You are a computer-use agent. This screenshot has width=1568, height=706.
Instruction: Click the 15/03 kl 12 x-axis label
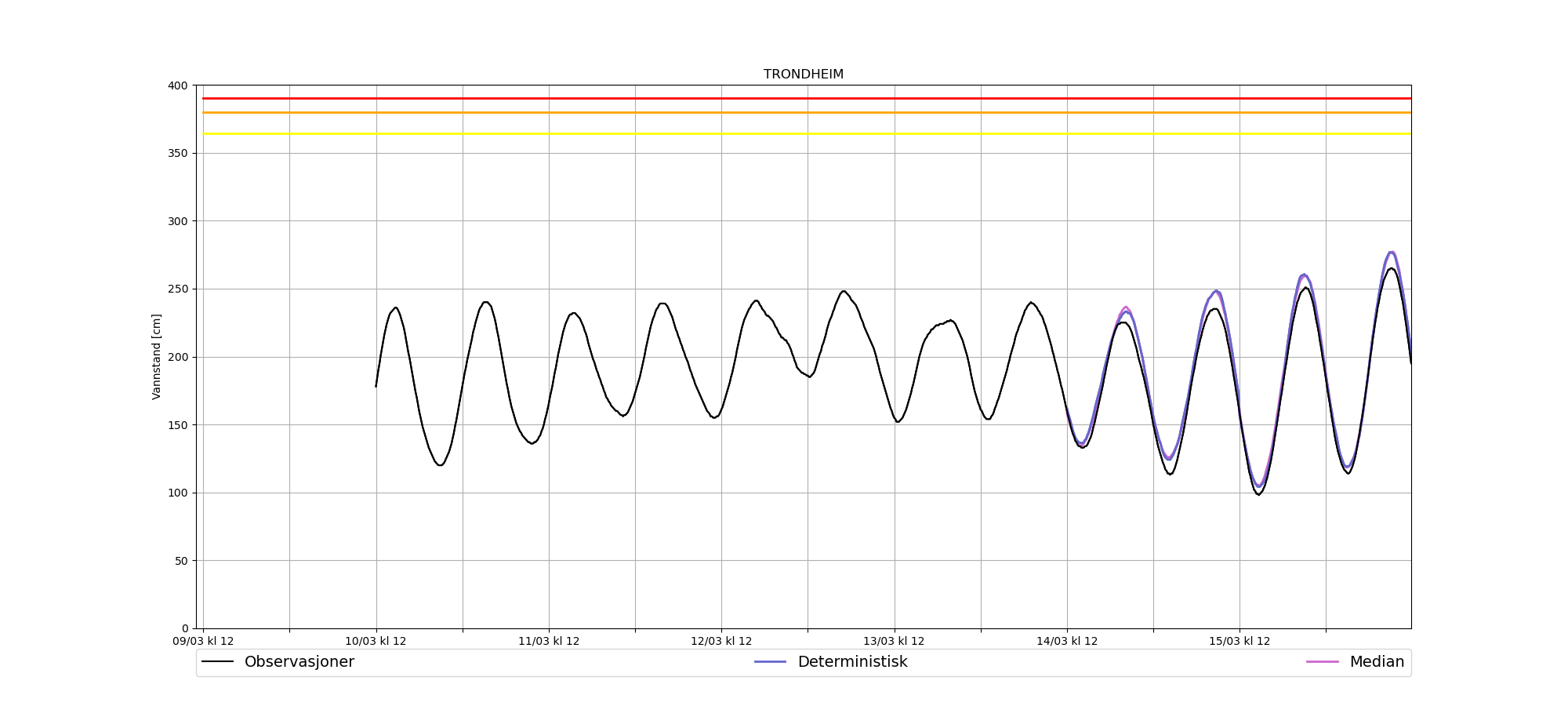[x=1240, y=642]
